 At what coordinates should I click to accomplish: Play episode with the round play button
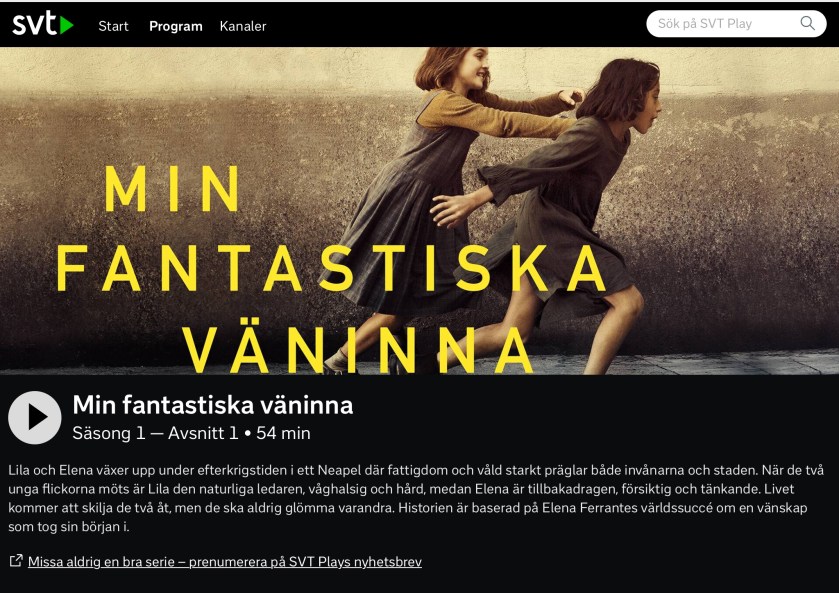[35, 417]
